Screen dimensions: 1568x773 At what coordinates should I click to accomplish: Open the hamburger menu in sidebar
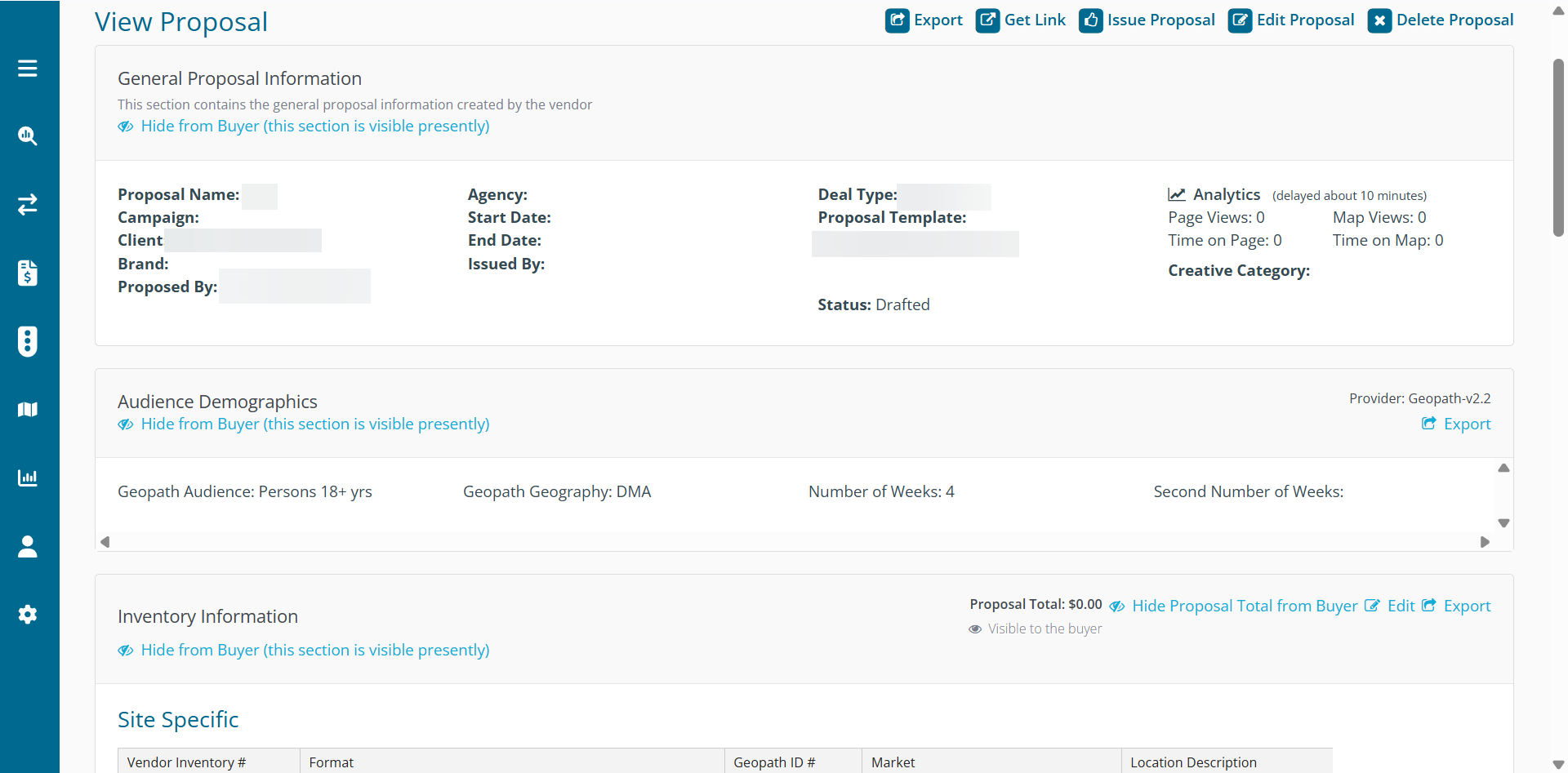point(28,69)
